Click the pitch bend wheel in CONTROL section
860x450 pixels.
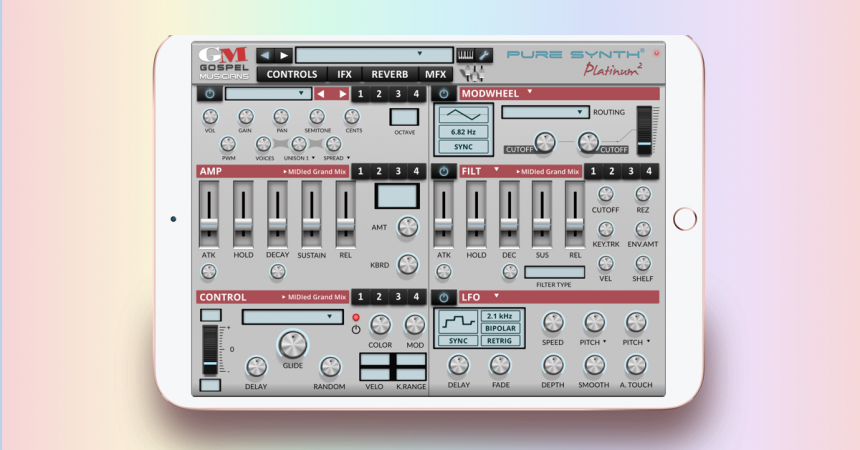(x=210, y=350)
